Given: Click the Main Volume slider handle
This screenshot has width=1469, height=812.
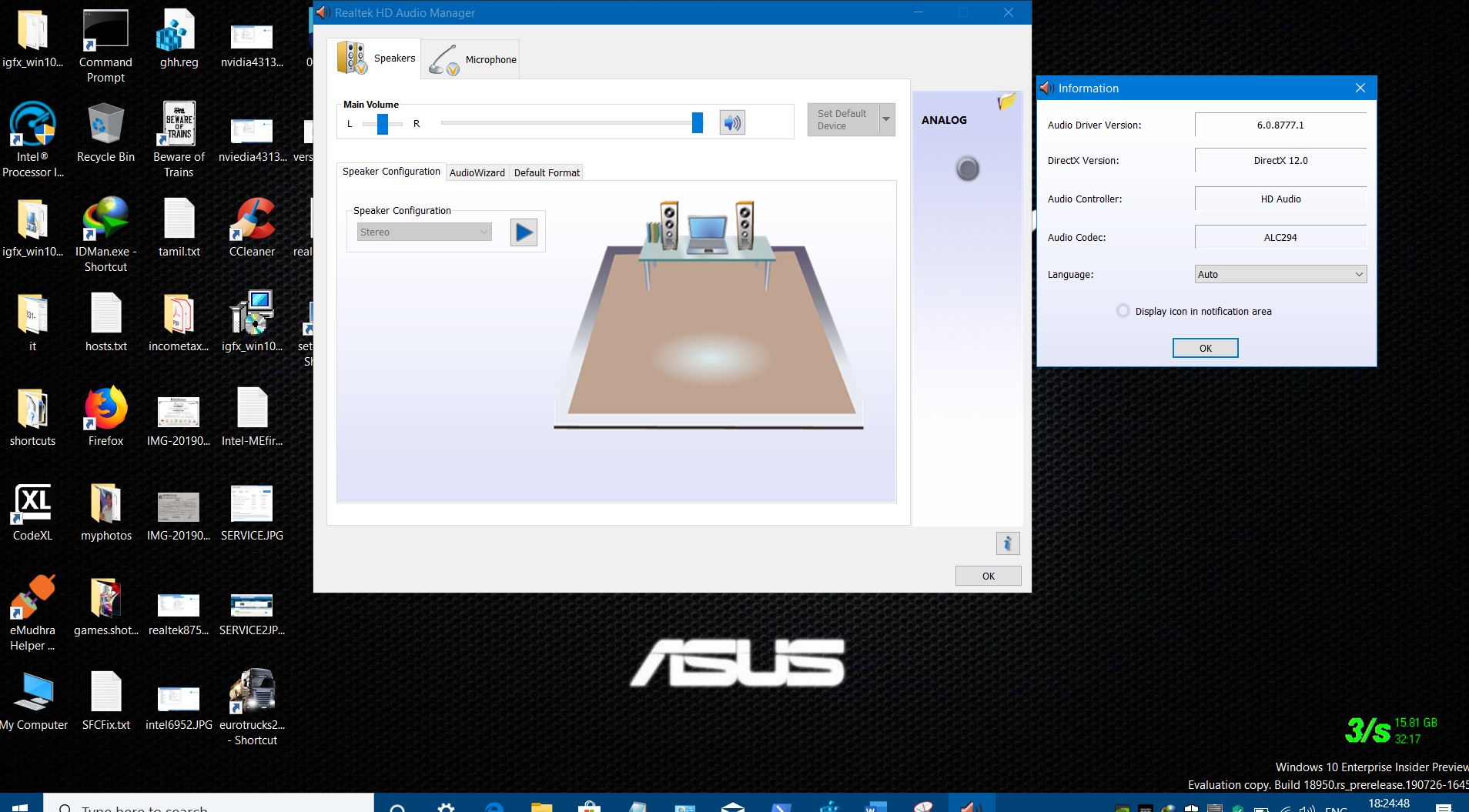Looking at the screenshot, I should [697, 123].
